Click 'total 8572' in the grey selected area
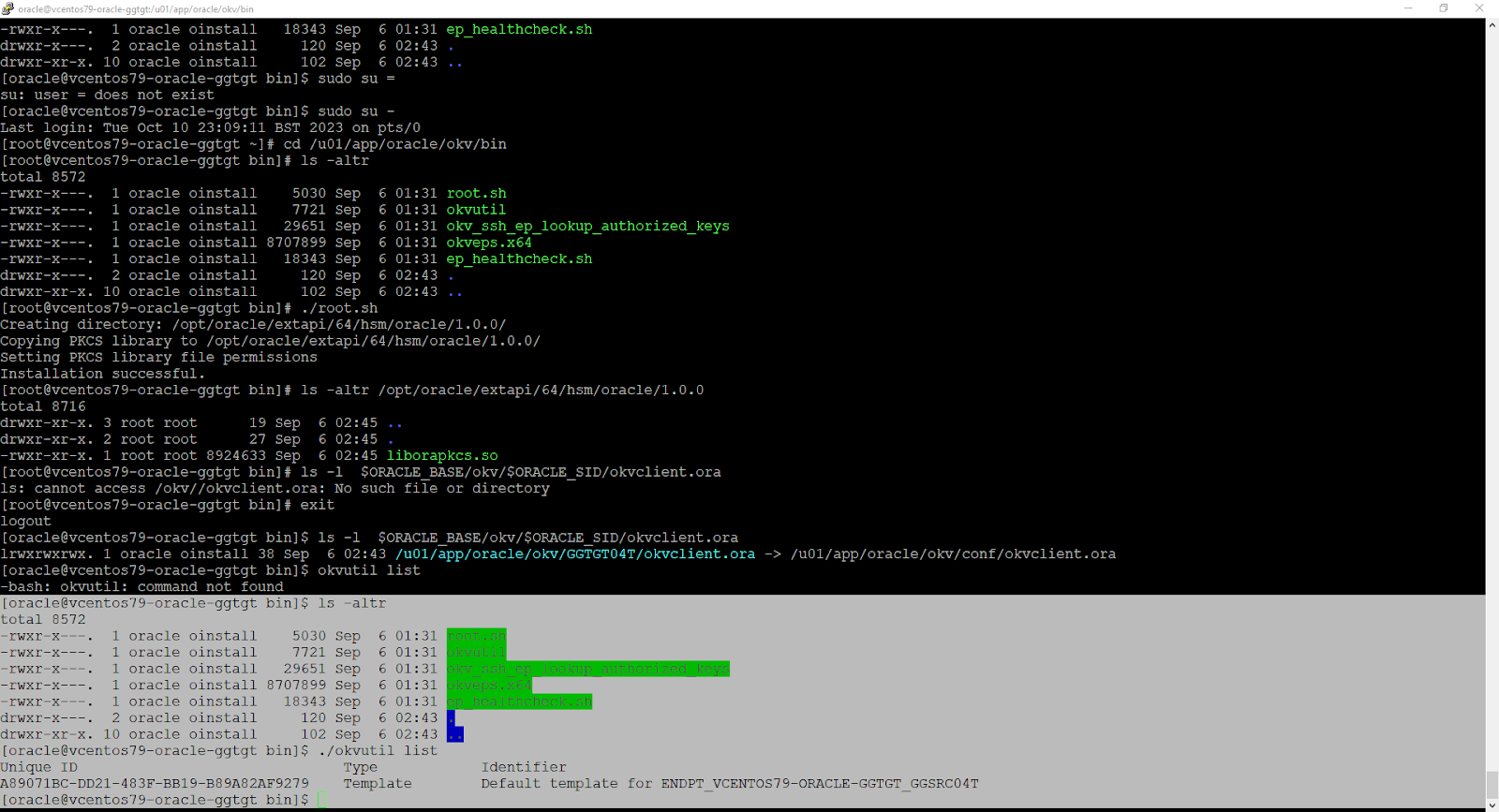 tap(43, 619)
